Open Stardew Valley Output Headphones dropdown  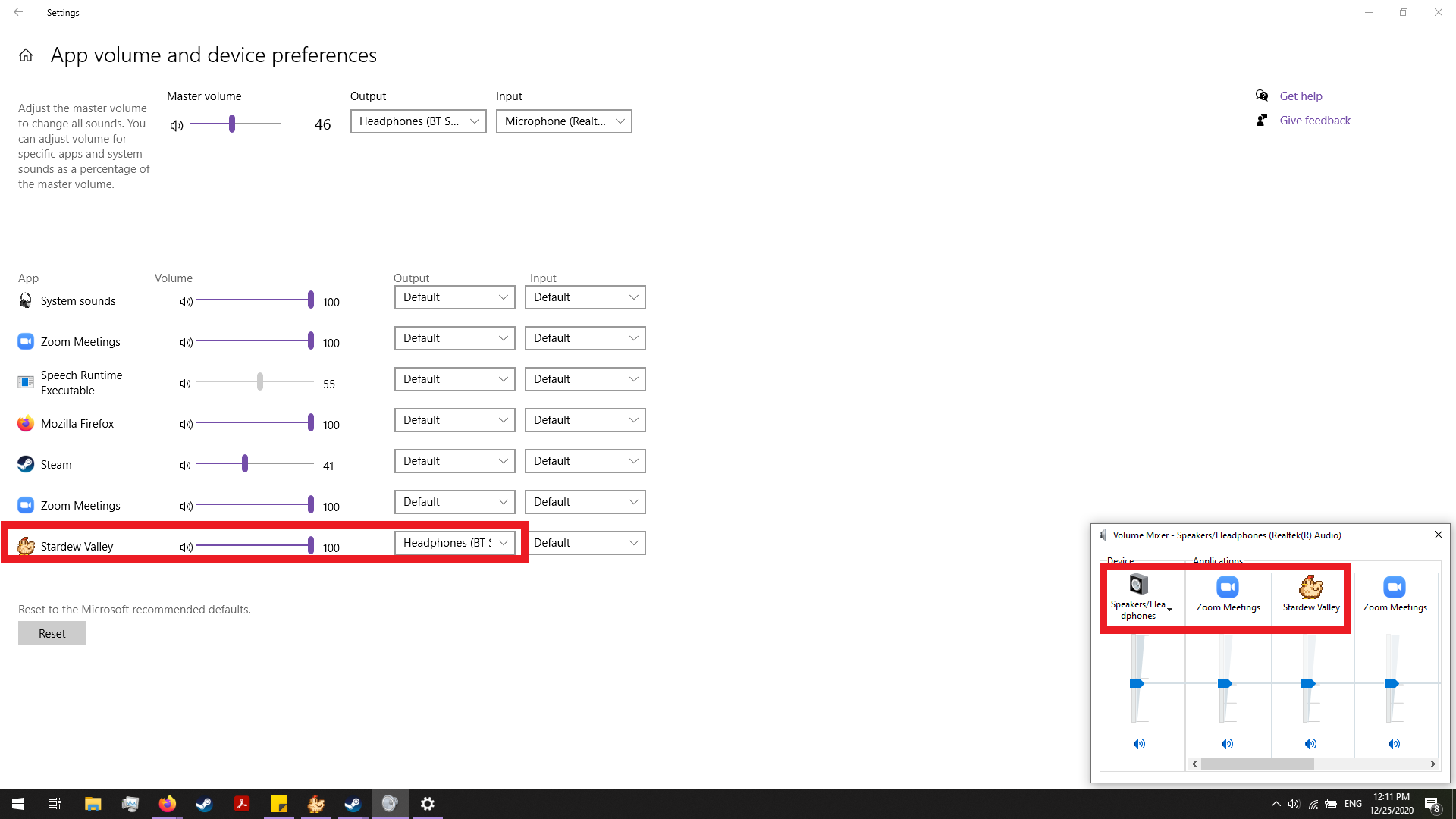coord(455,543)
